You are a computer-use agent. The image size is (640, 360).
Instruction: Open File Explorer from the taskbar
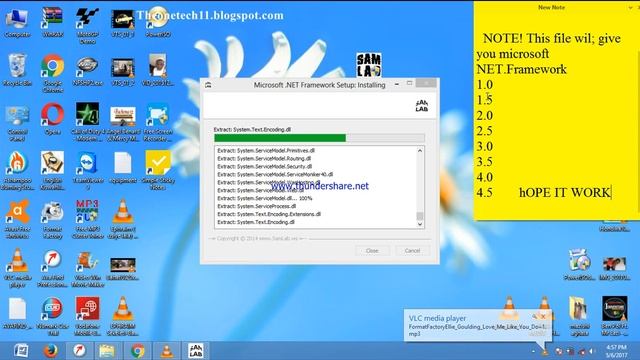tap(107, 351)
